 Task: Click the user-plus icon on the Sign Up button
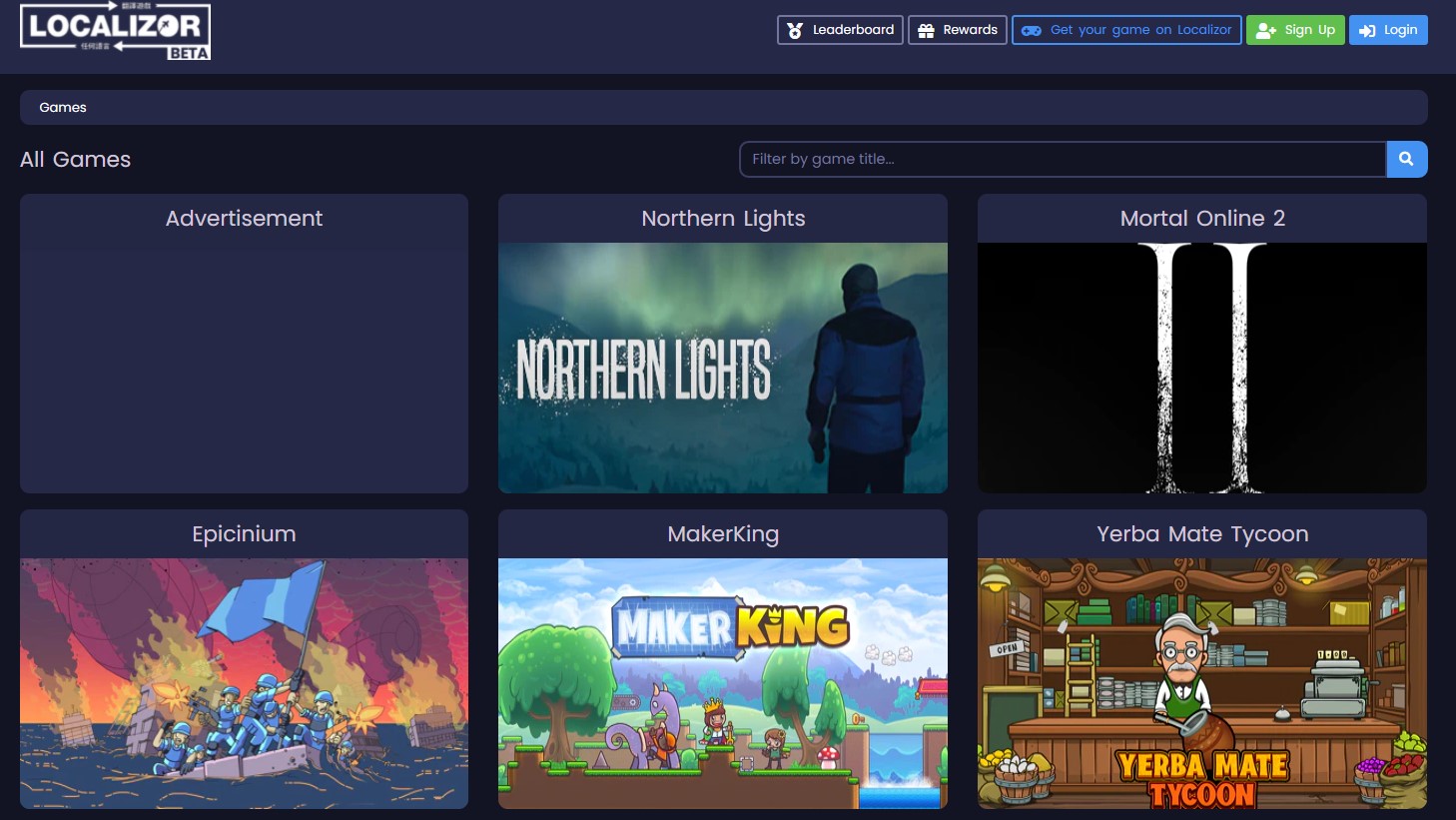click(x=1266, y=30)
